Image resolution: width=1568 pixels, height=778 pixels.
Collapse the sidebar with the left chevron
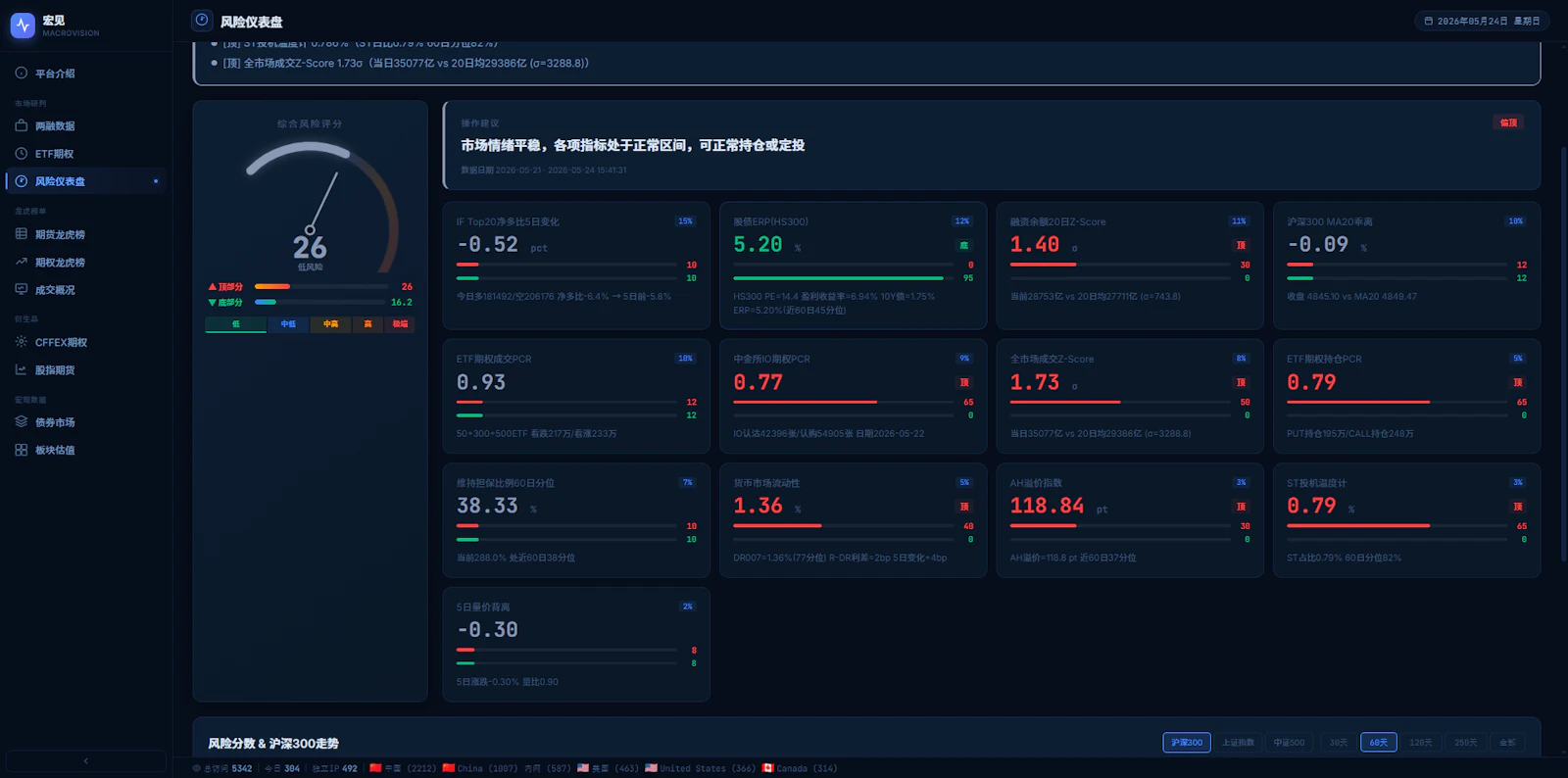(85, 761)
